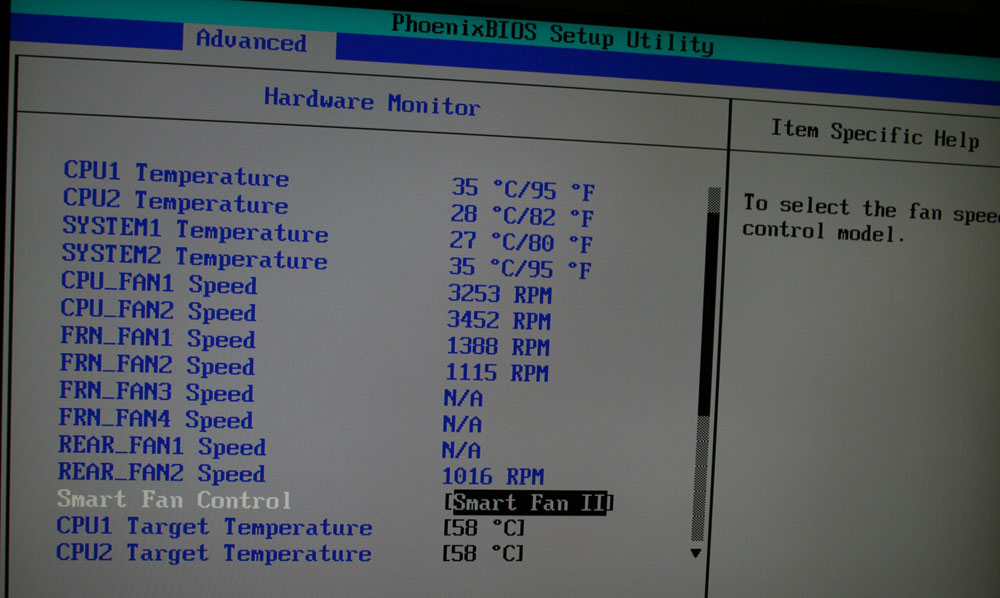Screen dimensions: 1000x598
Task: Select the Smart Fan Control label
Action: (174, 500)
